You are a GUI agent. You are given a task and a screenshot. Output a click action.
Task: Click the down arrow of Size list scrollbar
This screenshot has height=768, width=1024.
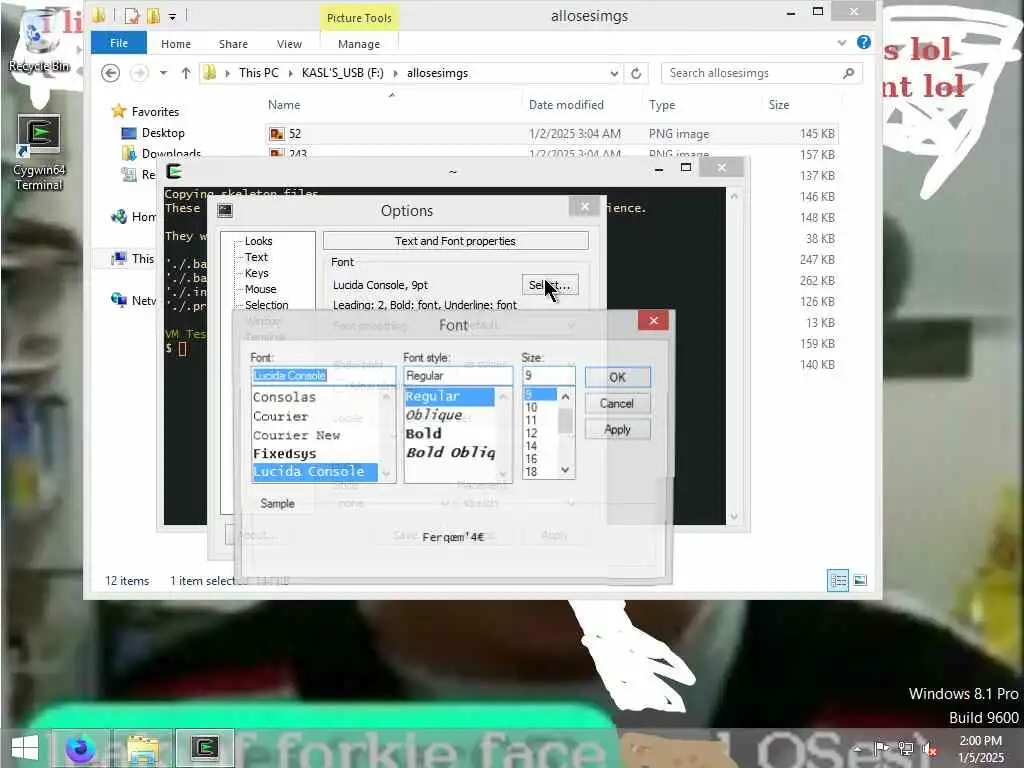pos(566,470)
